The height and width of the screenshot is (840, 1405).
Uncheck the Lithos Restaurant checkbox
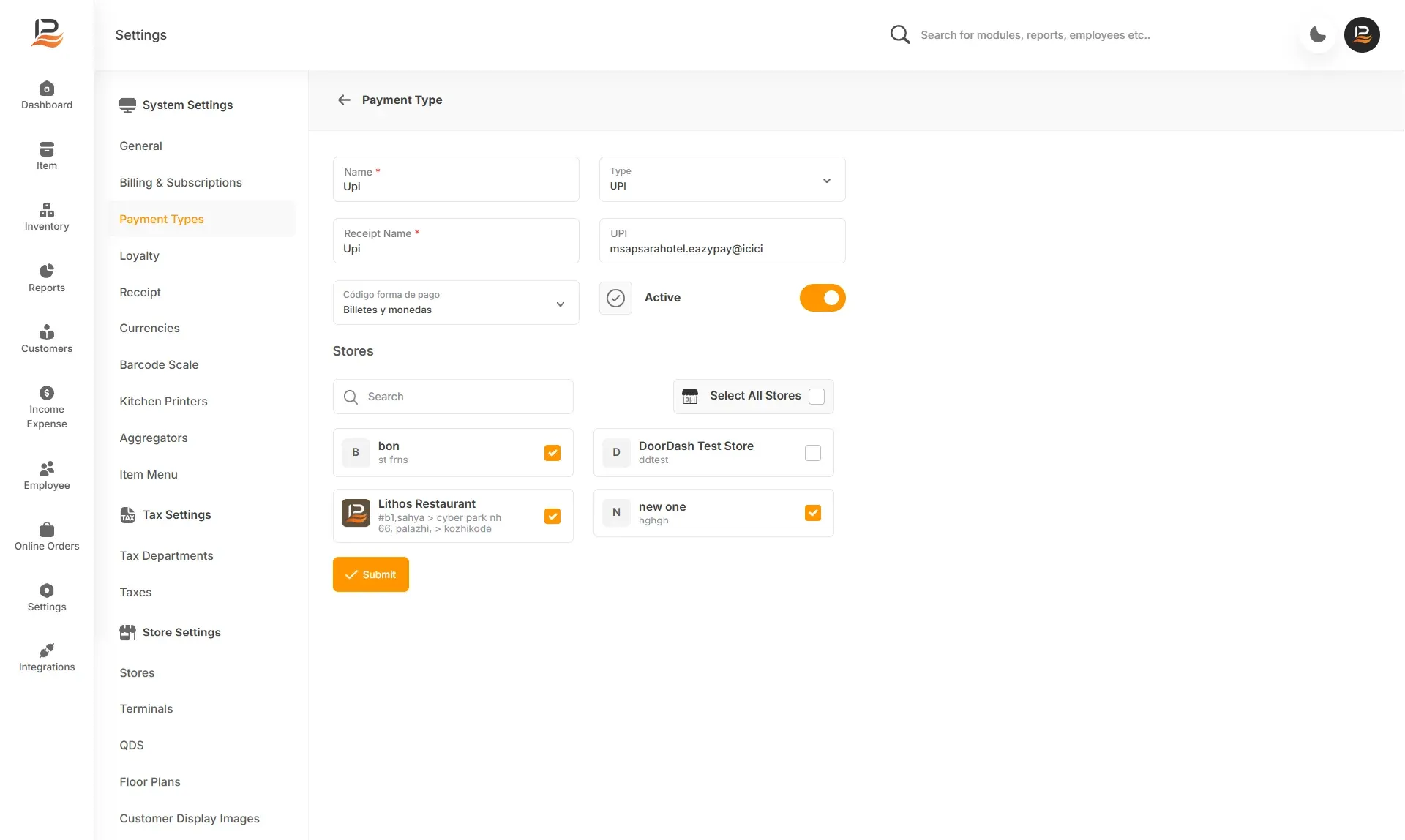pyautogui.click(x=552, y=516)
